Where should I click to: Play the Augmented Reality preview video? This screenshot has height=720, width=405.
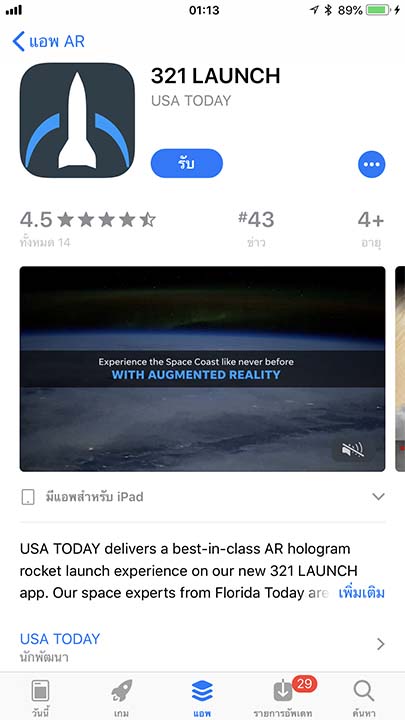coord(202,369)
